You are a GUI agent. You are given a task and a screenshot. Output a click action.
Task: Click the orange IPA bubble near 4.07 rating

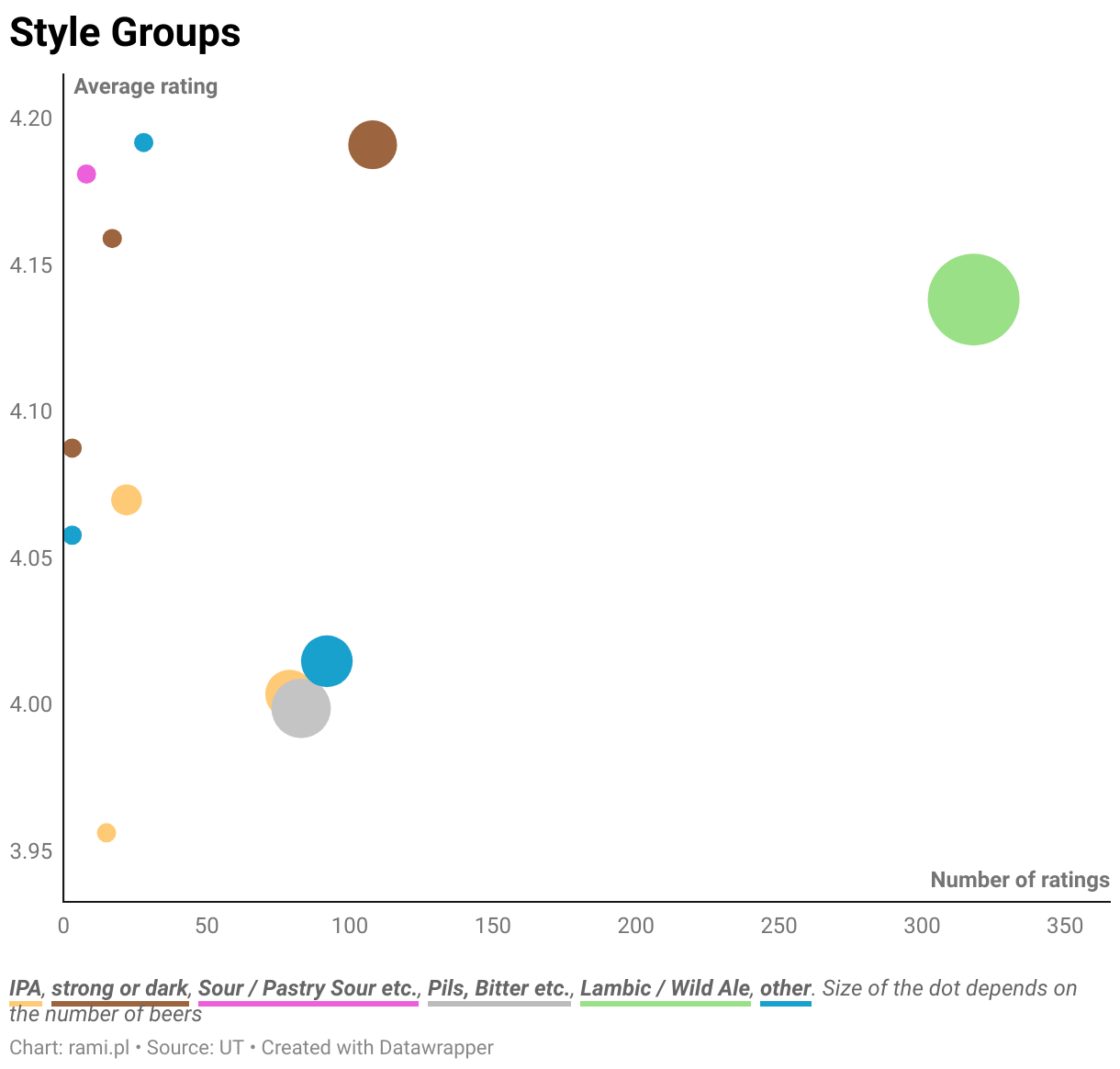click(x=127, y=501)
